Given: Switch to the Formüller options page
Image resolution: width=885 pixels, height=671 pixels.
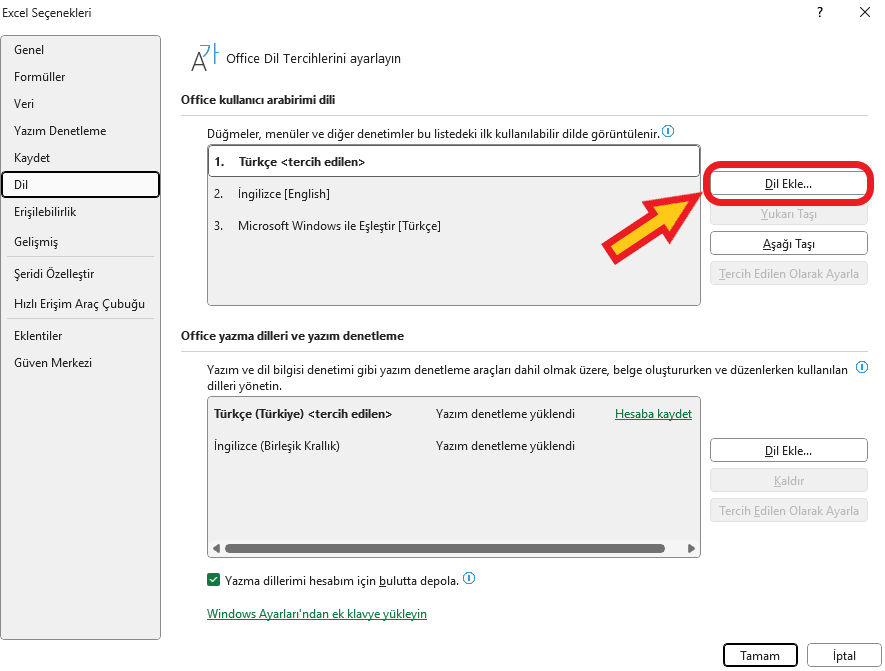Looking at the screenshot, I should [x=40, y=77].
